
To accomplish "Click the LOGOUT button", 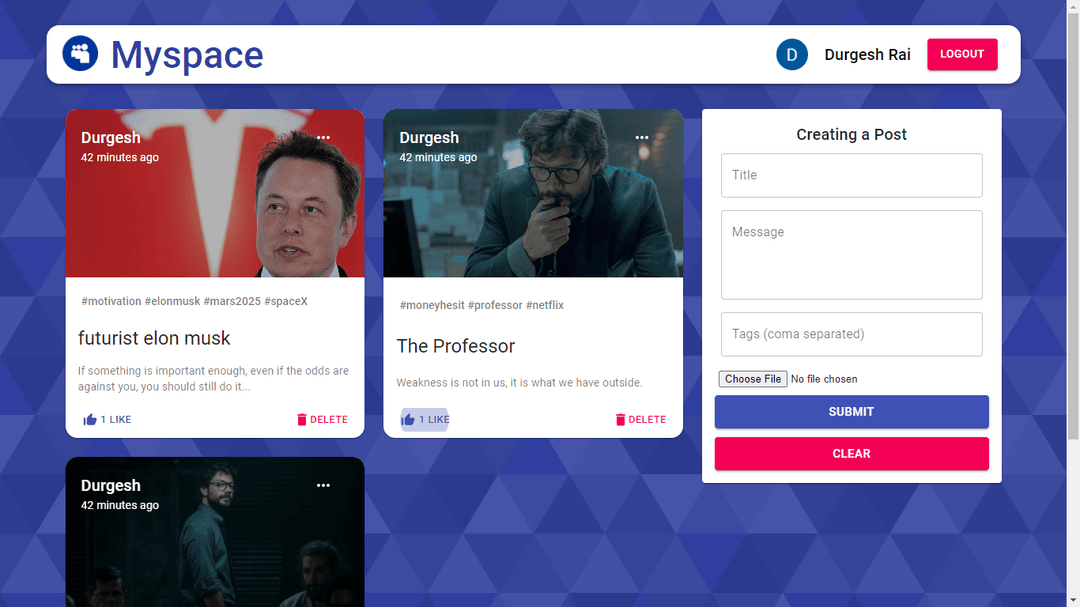I will point(962,54).
